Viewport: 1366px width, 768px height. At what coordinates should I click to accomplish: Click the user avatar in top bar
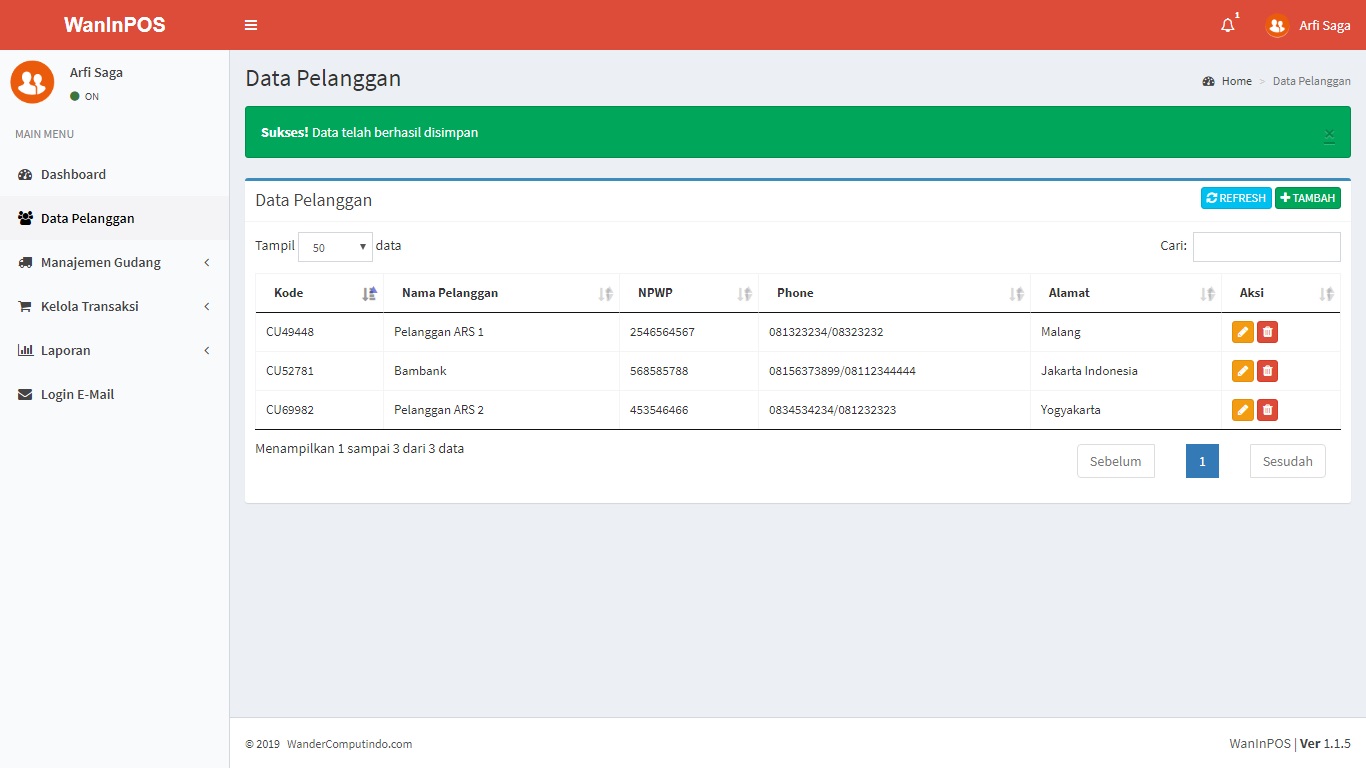[1277, 26]
